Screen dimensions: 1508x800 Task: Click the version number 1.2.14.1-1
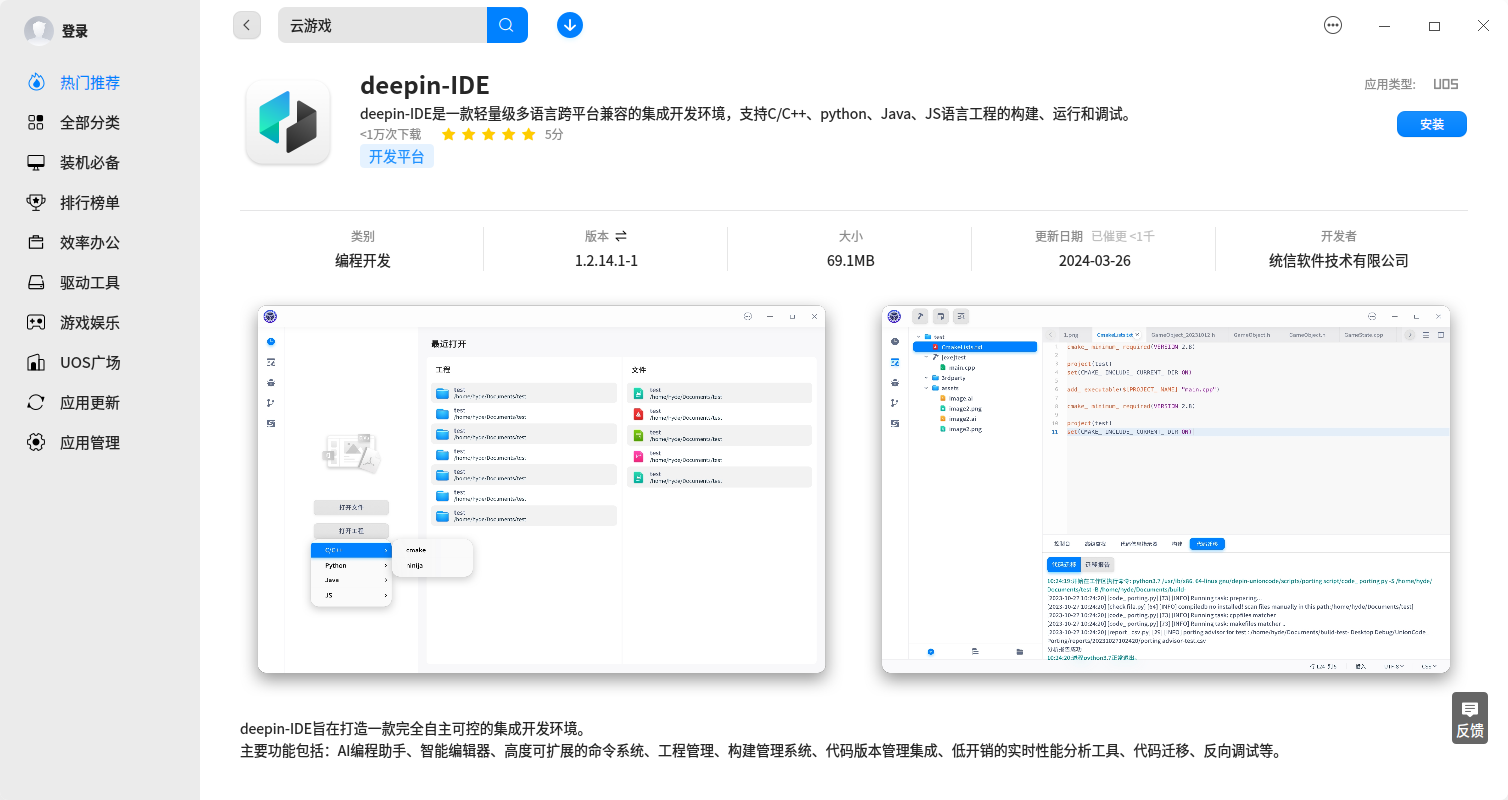[606, 260]
